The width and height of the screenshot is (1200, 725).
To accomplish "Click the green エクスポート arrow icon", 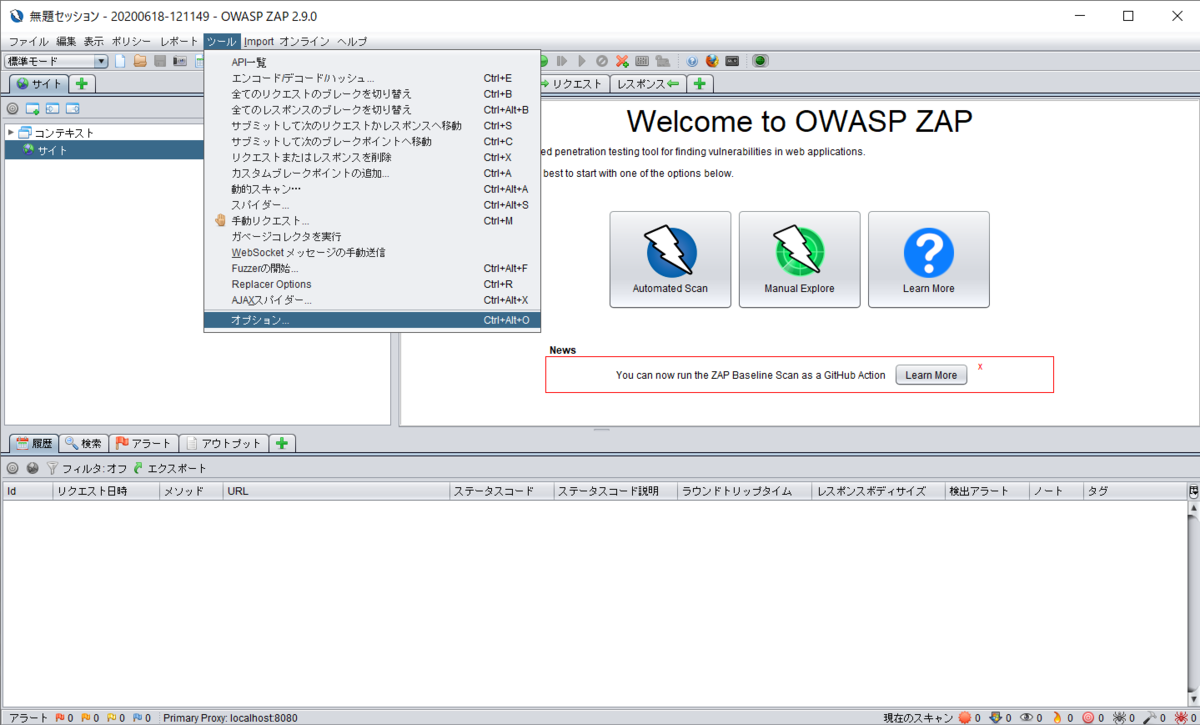I will [138, 468].
